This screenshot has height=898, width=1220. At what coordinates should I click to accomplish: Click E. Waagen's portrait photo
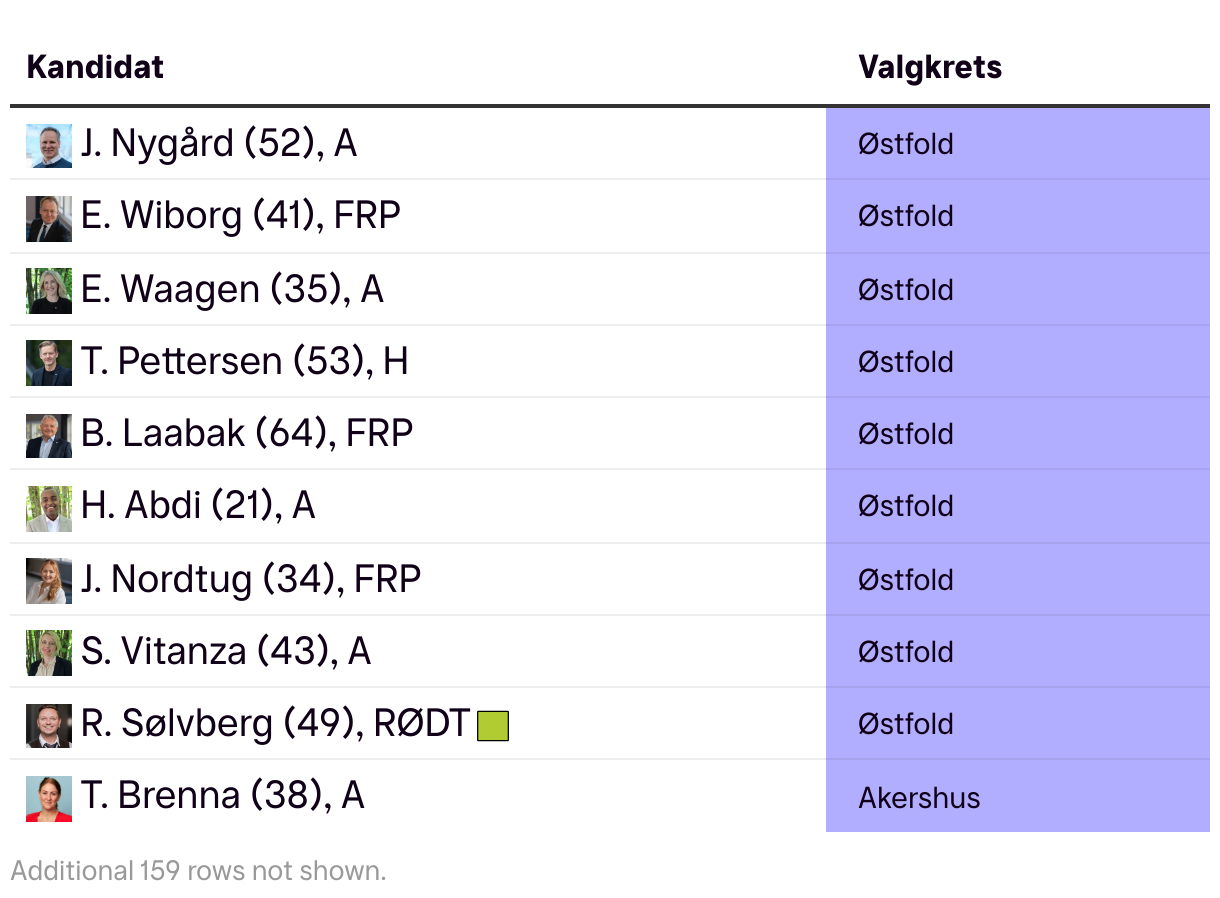(x=49, y=291)
